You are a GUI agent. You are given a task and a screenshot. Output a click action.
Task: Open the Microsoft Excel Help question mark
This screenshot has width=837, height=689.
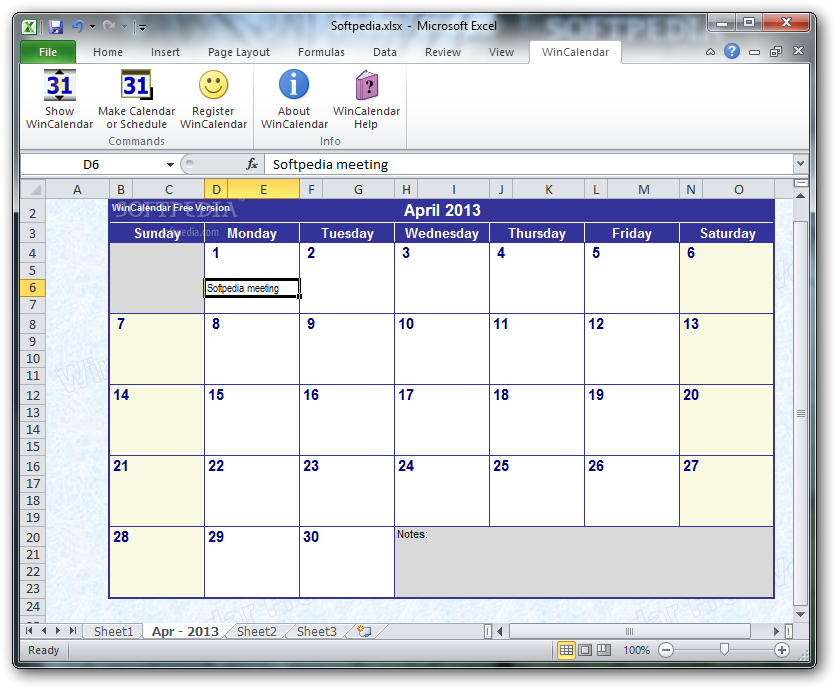pyautogui.click(x=732, y=51)
